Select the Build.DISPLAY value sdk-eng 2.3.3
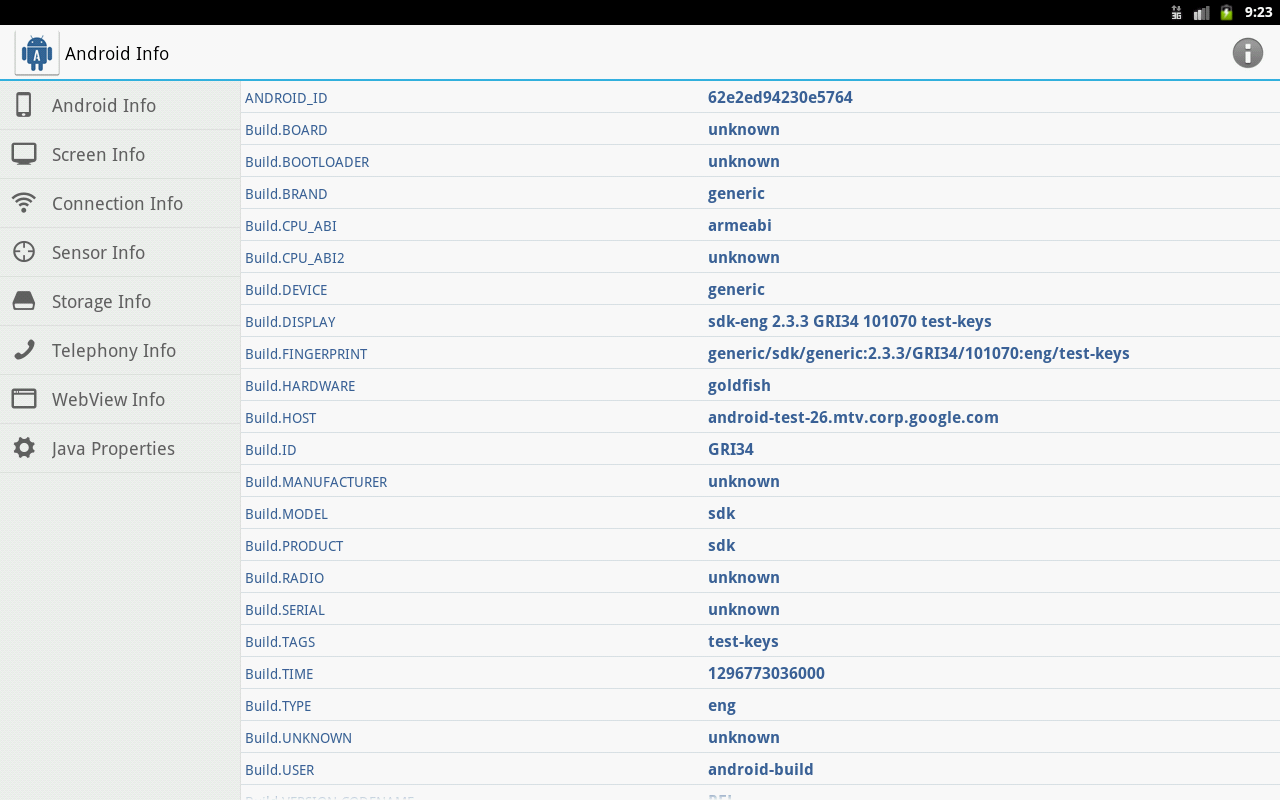Image resolution: width=1280 pixels, height=800 pixels. pyautogui.click(x=850, y=321)
